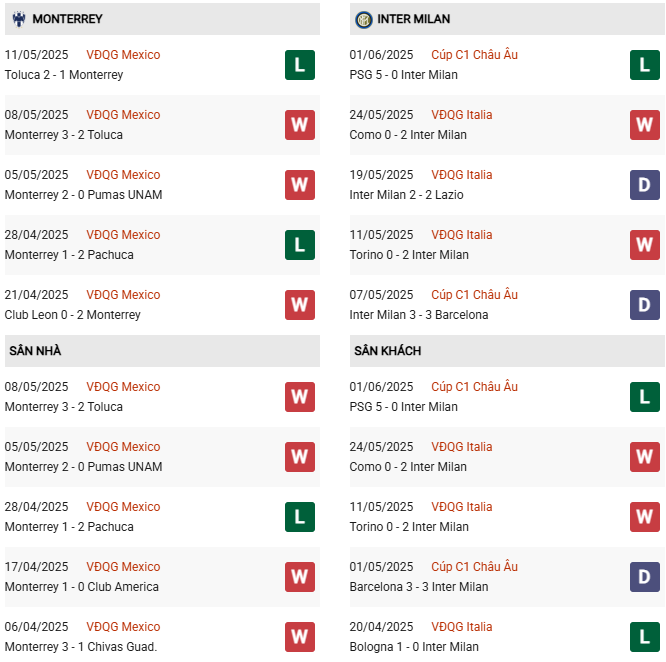Open VĐQG Italia link dated 19/05/2025

click(462, 175)
